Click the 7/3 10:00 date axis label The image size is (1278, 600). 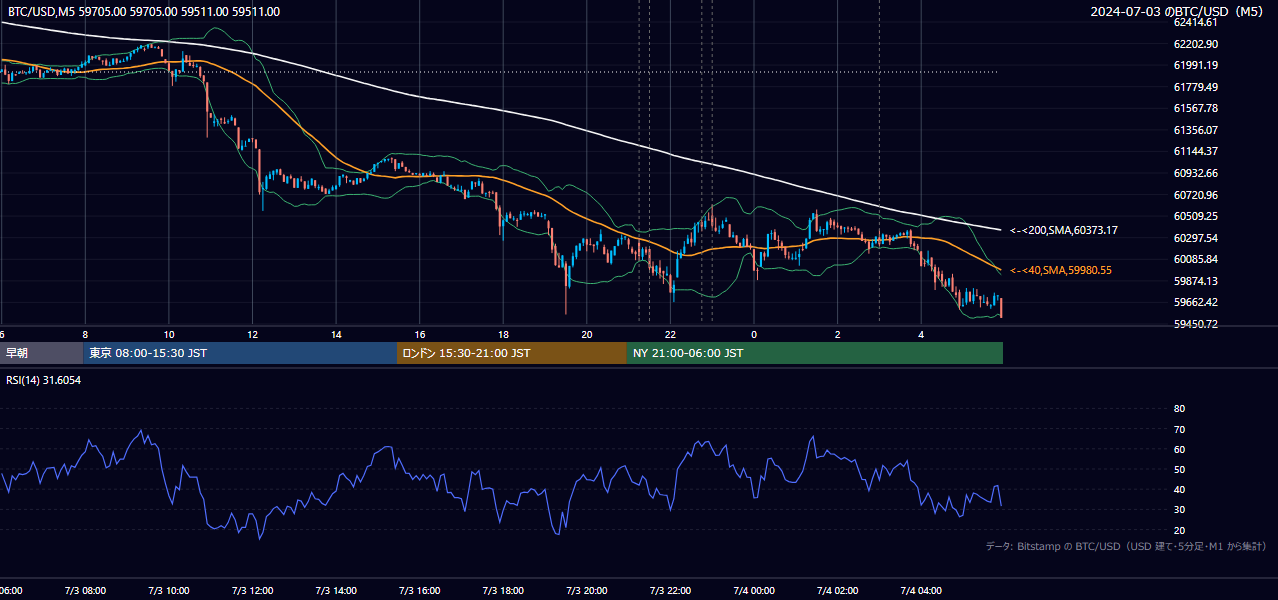click(x=168, y=590)
